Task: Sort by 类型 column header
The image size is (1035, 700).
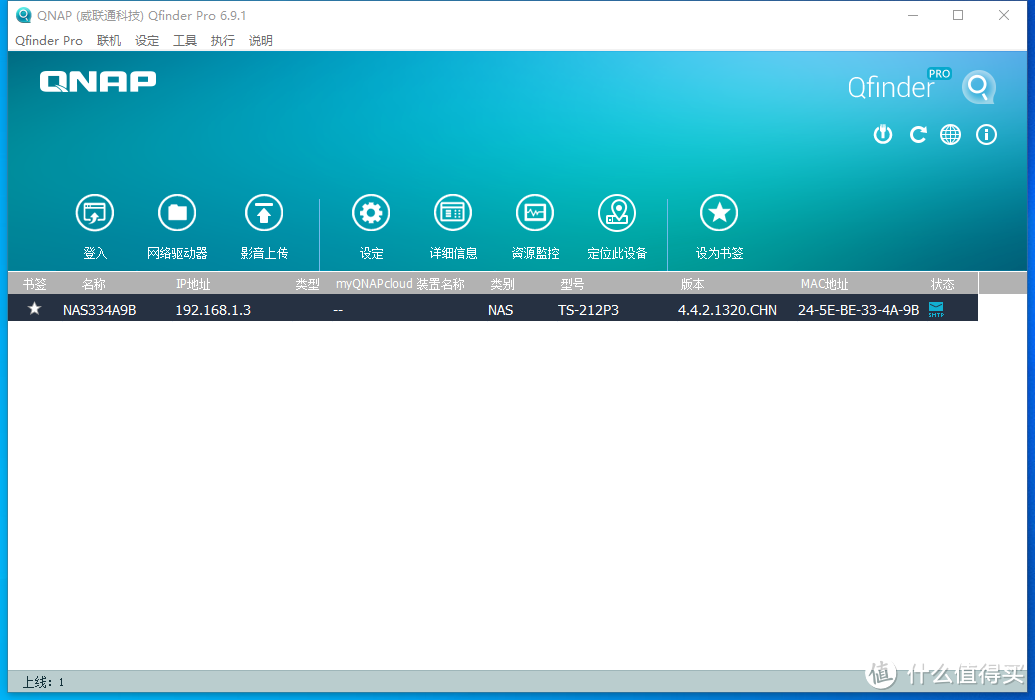Action: [307, 284]
